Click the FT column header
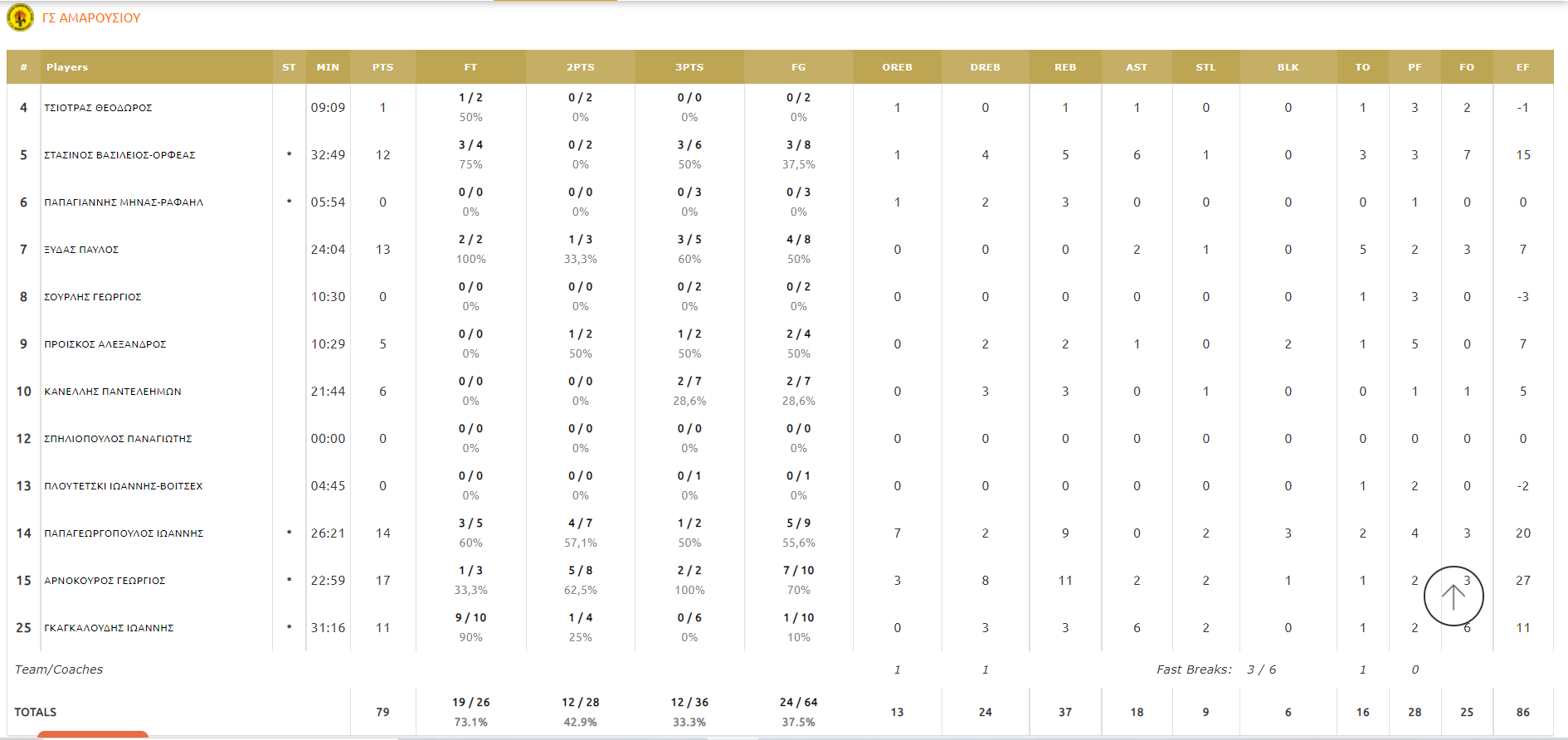This screenshot has height=740, width=1568. [470, 67]
